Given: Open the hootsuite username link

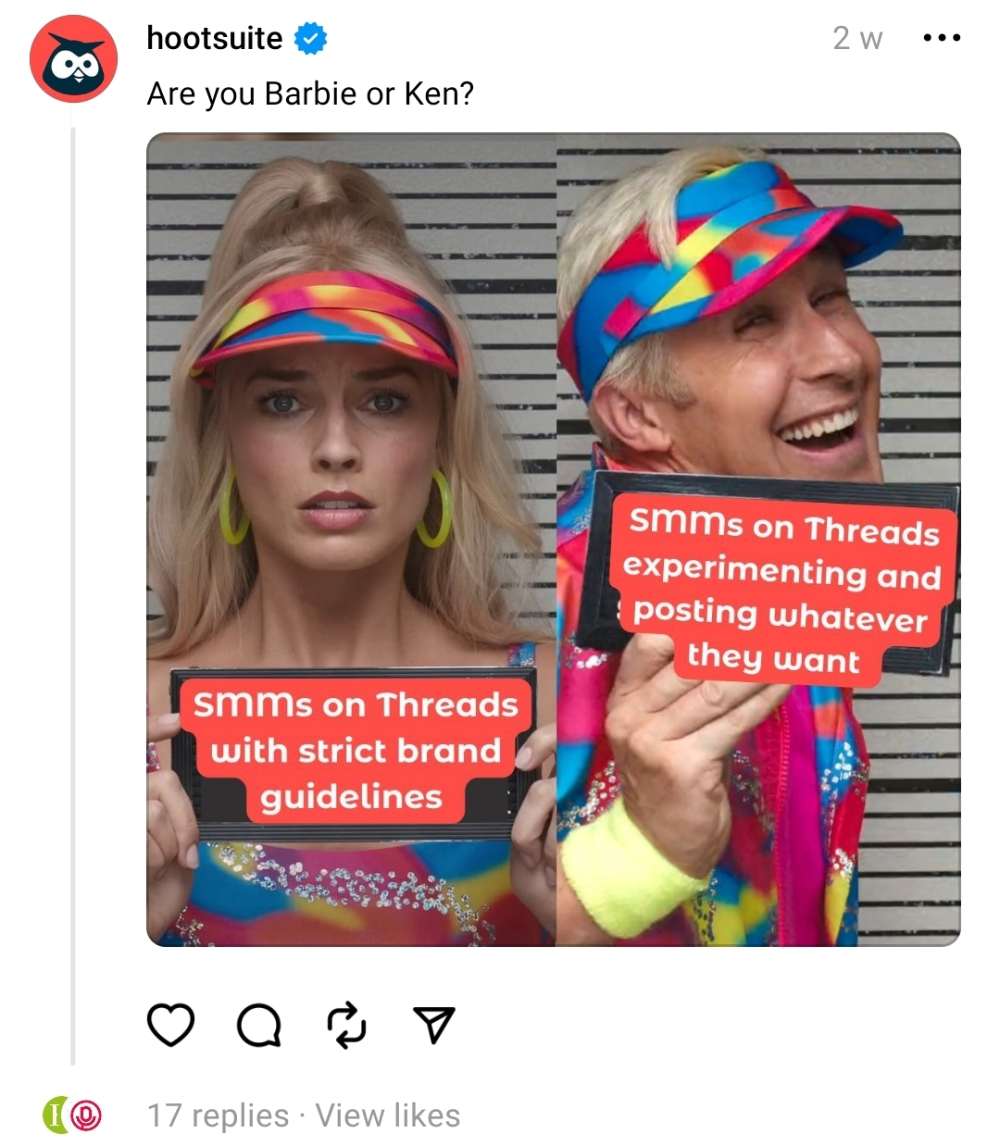Looking at the screenshot, I should (215, 38).
